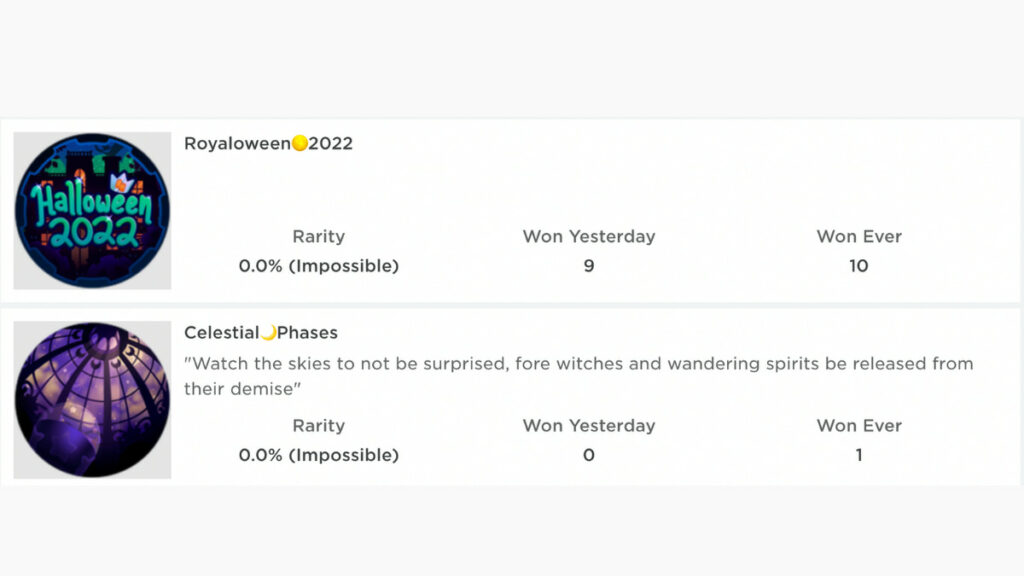
Task: Select Royaloween 0.0% (Impossible) rarity value
Action: [x=319, y=266]
